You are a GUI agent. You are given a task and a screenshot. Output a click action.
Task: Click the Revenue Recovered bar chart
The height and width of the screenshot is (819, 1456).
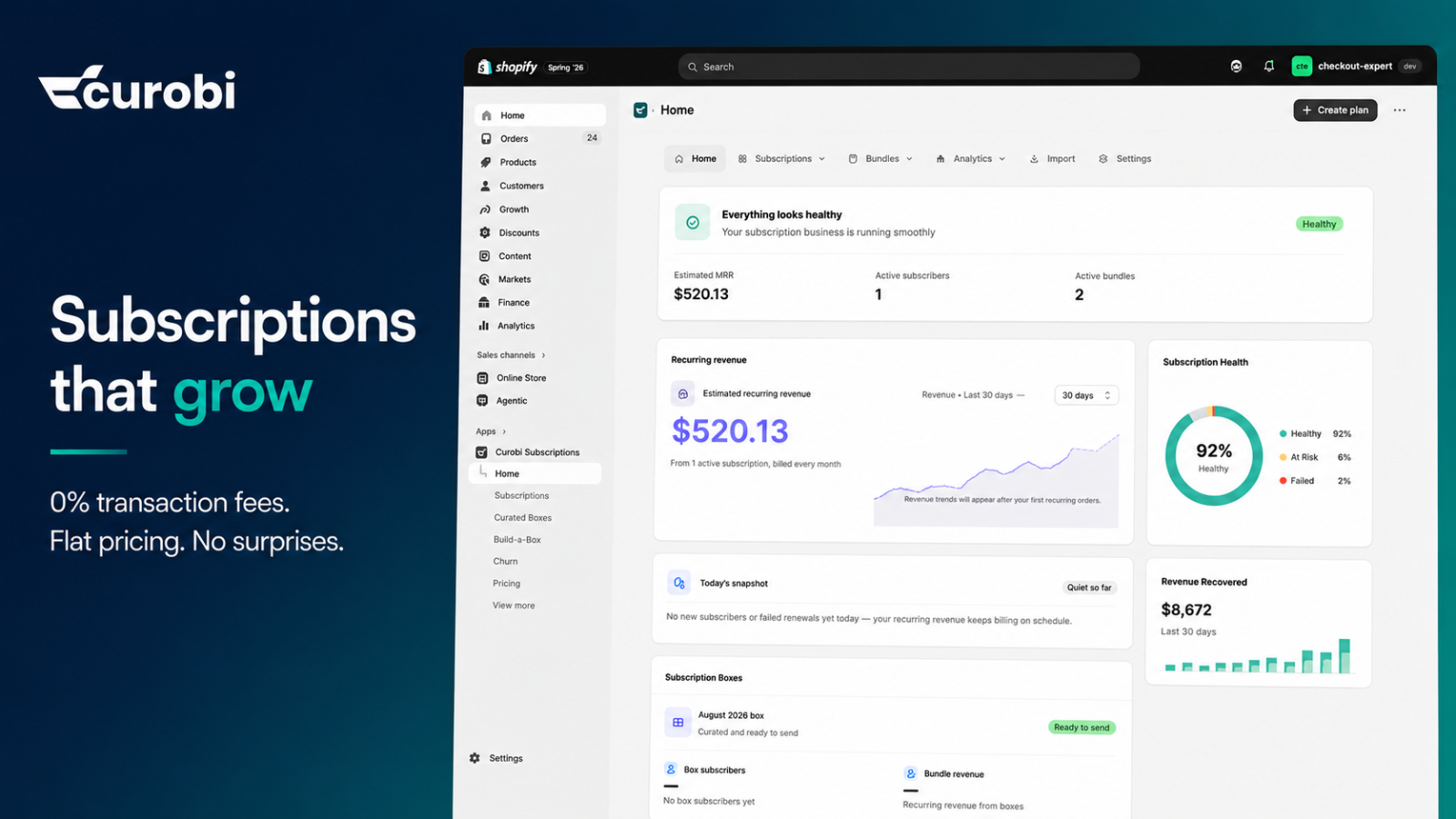[1258, 655]
